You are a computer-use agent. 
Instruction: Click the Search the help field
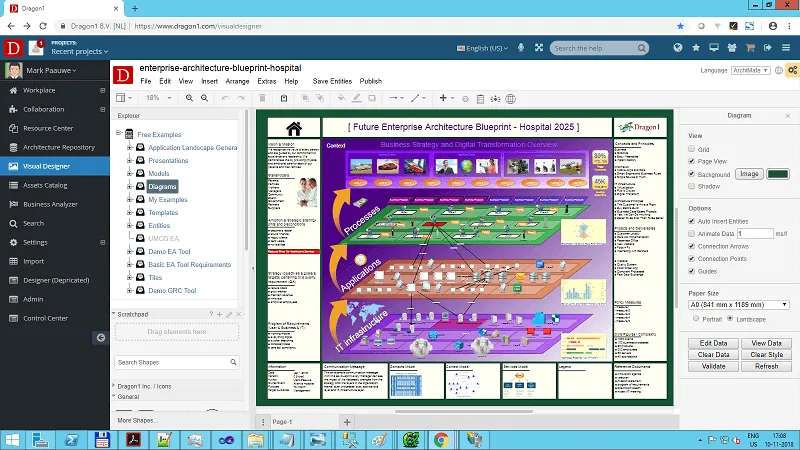click(x=599, y=48)
